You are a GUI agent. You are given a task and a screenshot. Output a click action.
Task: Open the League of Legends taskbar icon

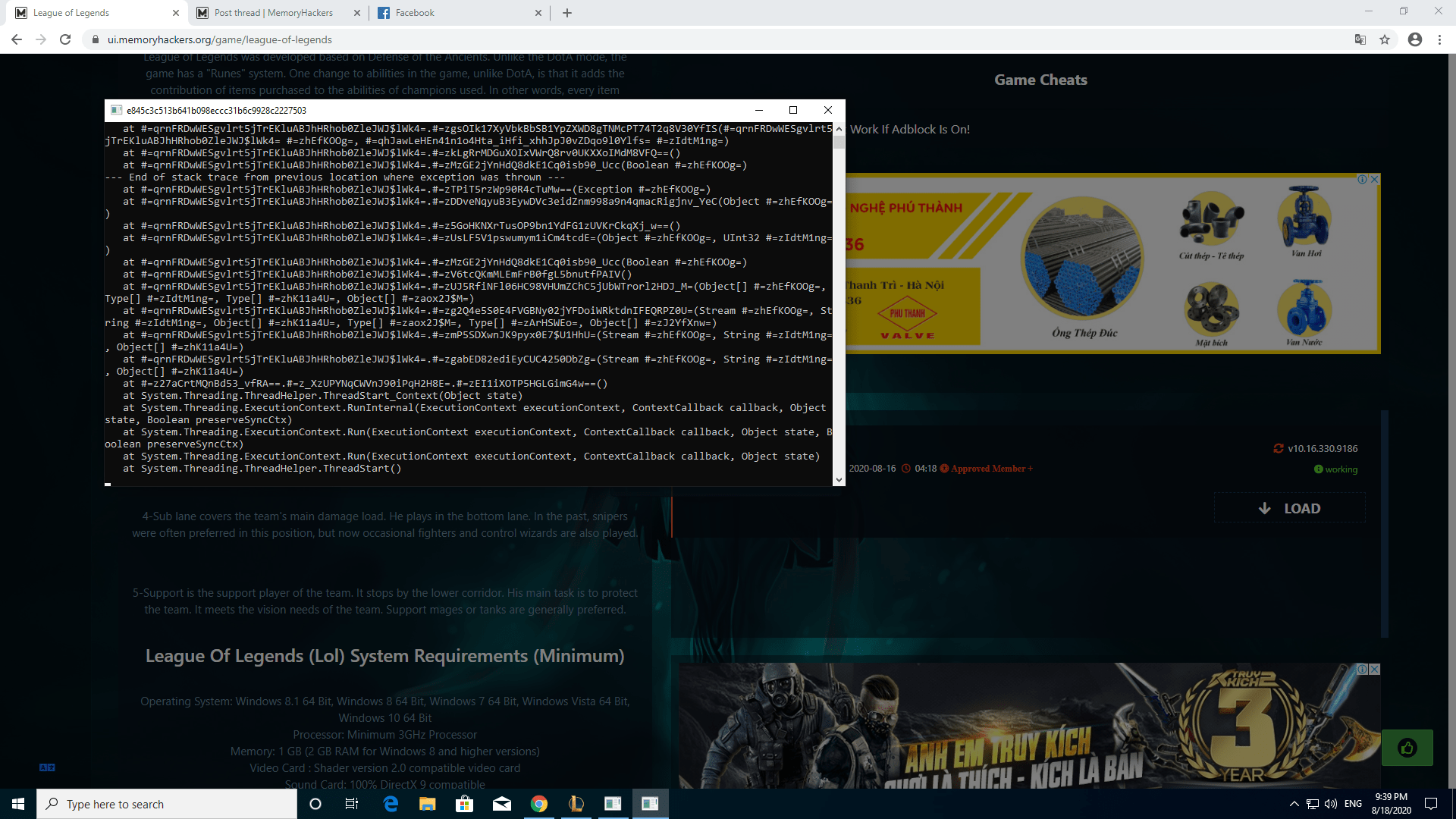(576, 804)
